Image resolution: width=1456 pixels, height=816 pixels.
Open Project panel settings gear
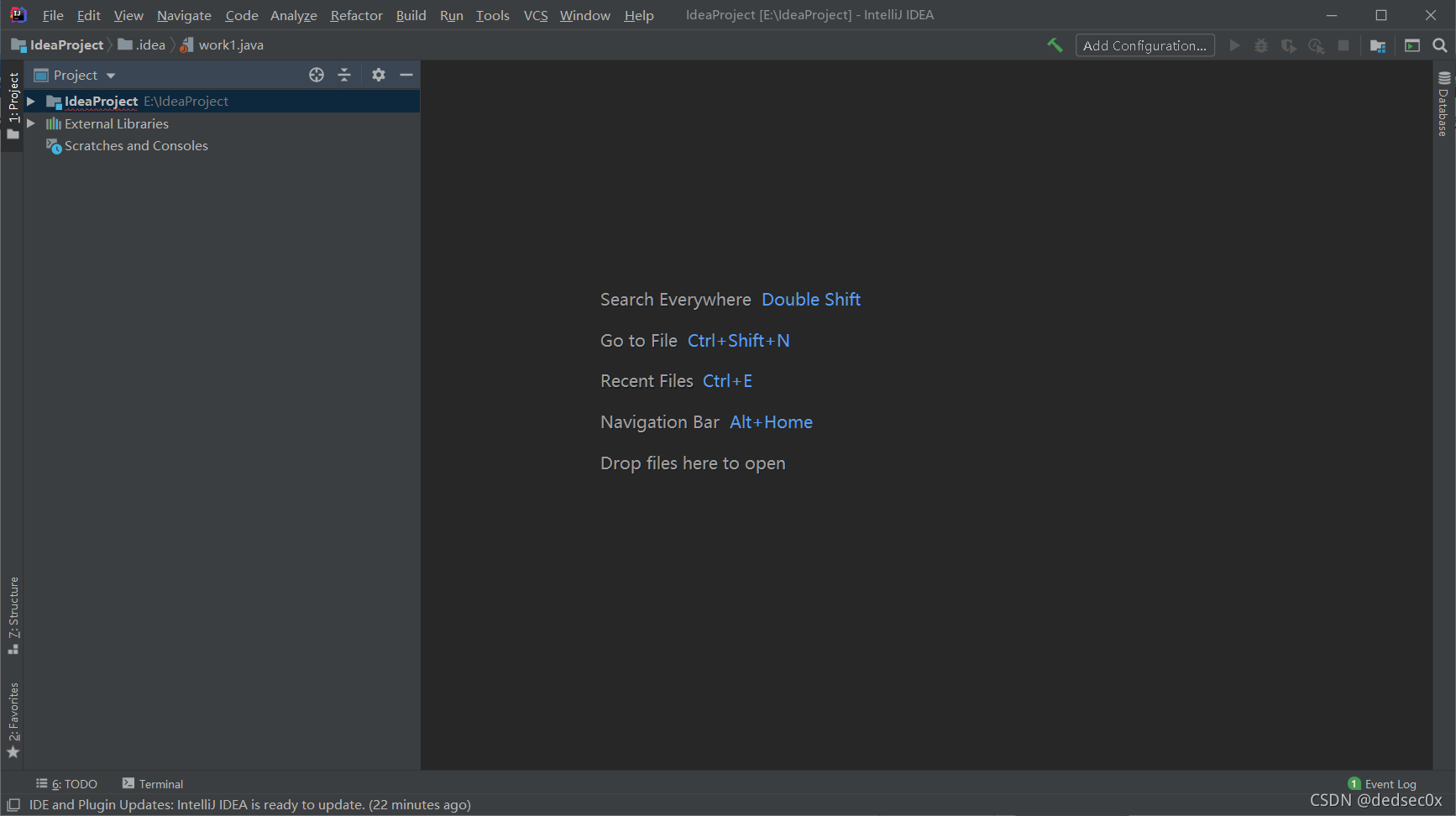(x=379, y=75)
